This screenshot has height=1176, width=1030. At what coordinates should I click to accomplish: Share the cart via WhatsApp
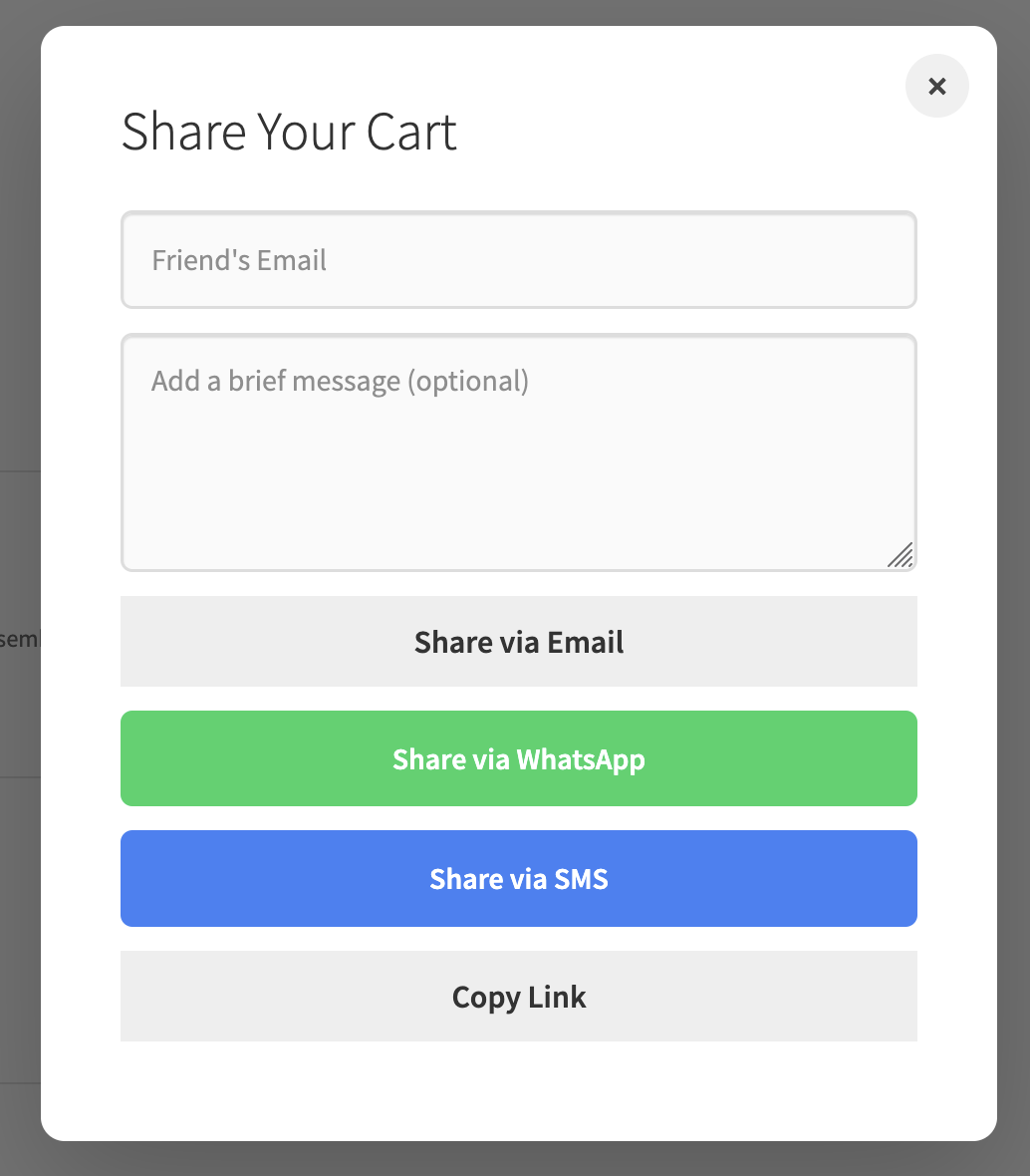tap(518, 758)
